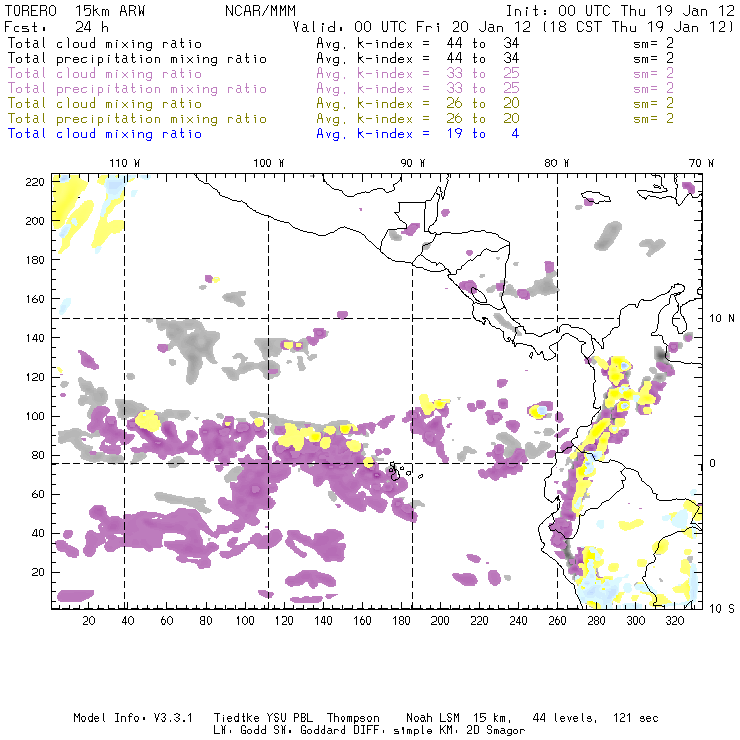Select the purple 'Total cloud mixing ratio' legend line
Viewport: 740px width, 740px height.
(x=105, y=74)
